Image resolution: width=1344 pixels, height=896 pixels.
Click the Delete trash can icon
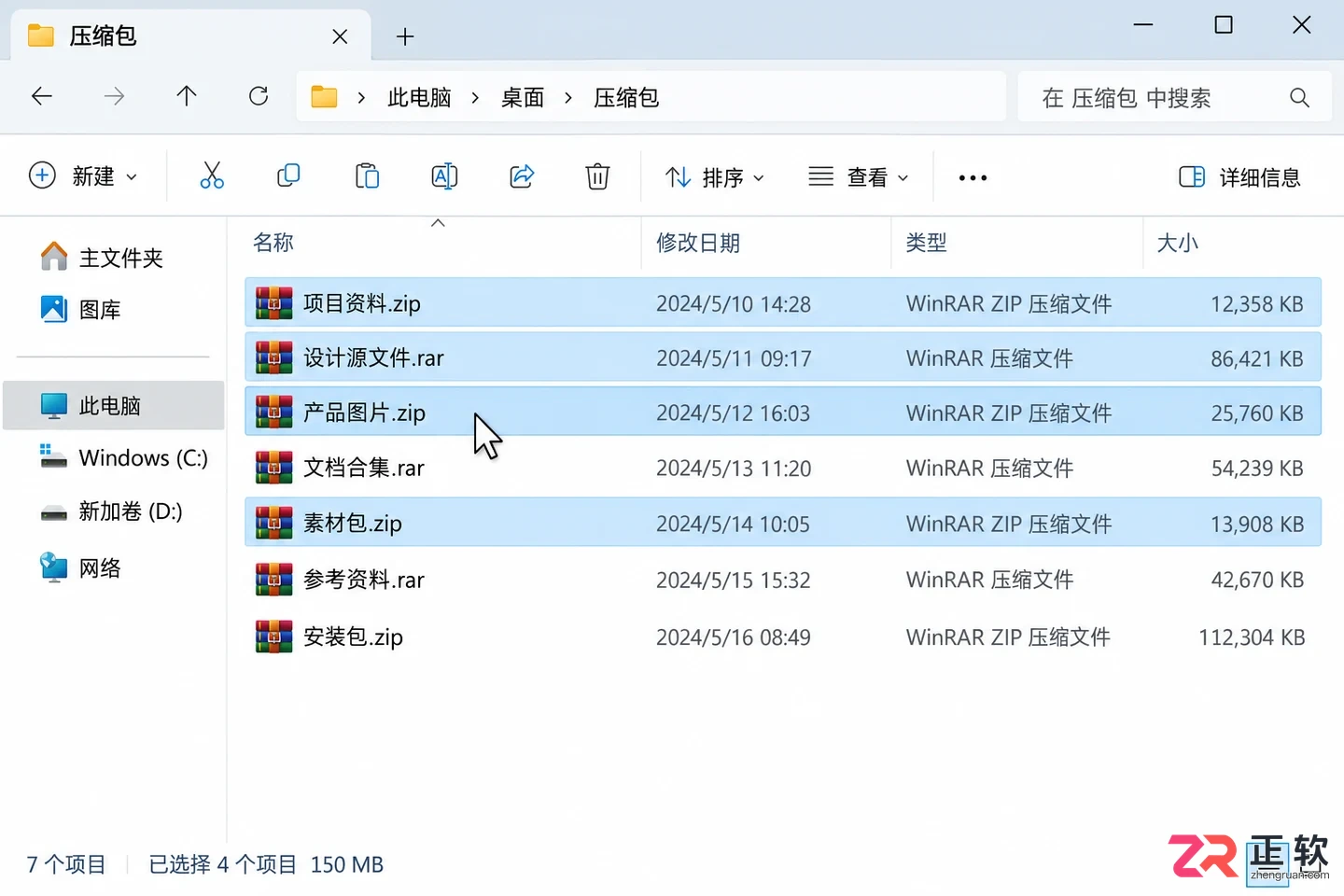(597, 175)
